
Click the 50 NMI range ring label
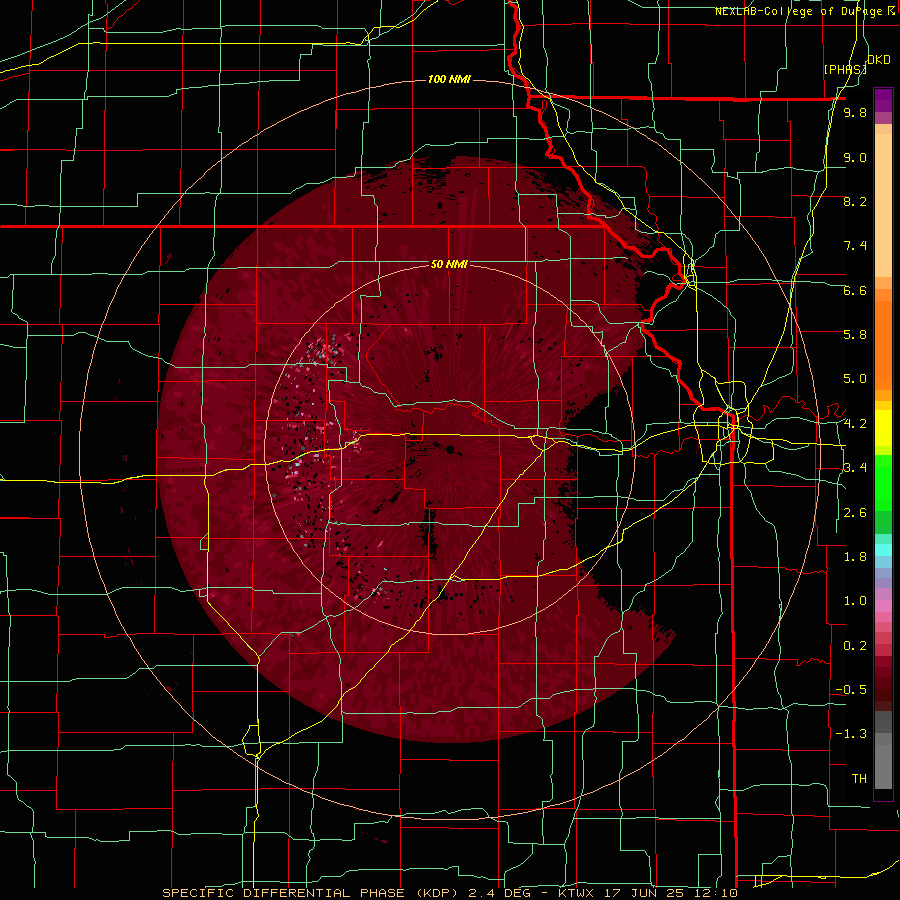(x=449, y=264)
